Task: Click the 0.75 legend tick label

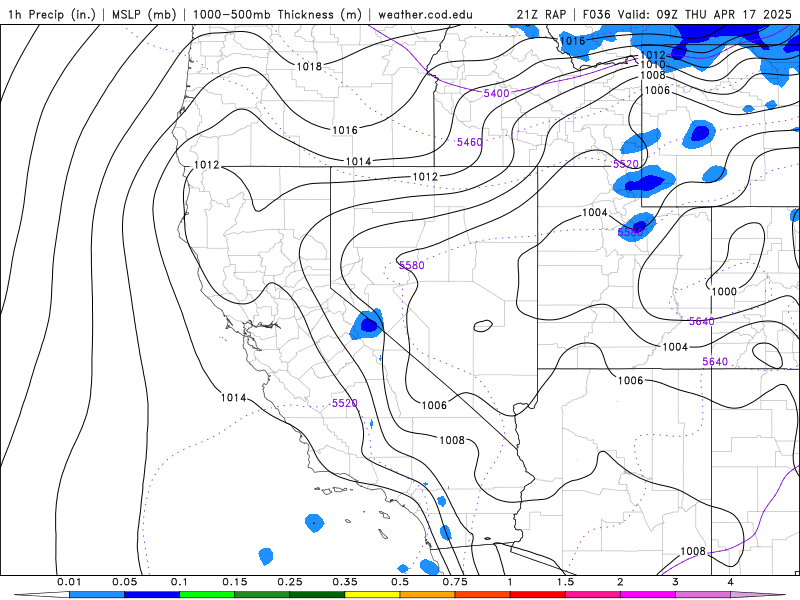Action: coord(455,582)
